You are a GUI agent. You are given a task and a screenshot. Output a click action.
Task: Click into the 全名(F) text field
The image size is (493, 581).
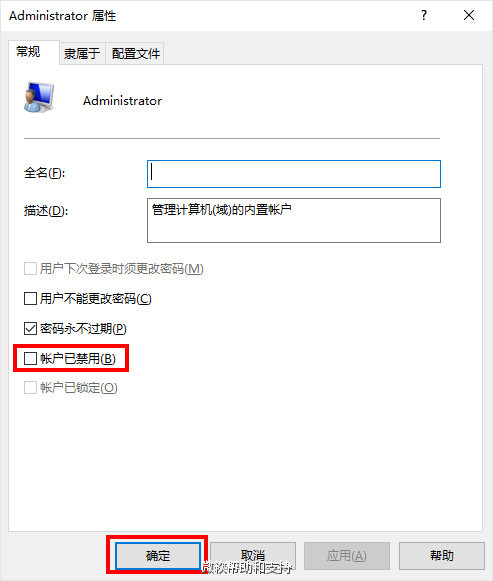294,174
